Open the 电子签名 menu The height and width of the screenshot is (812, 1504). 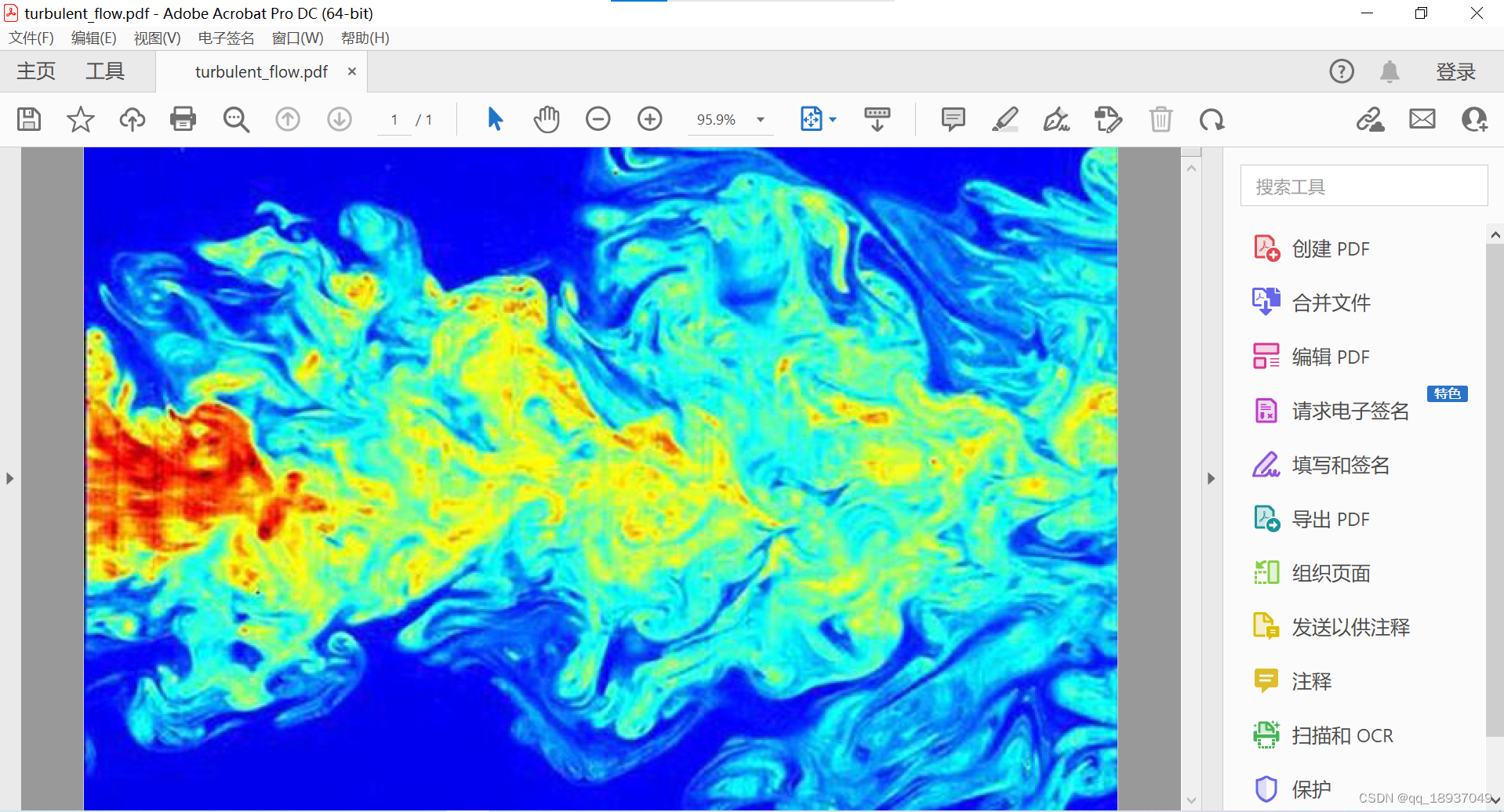coord(226,38)
